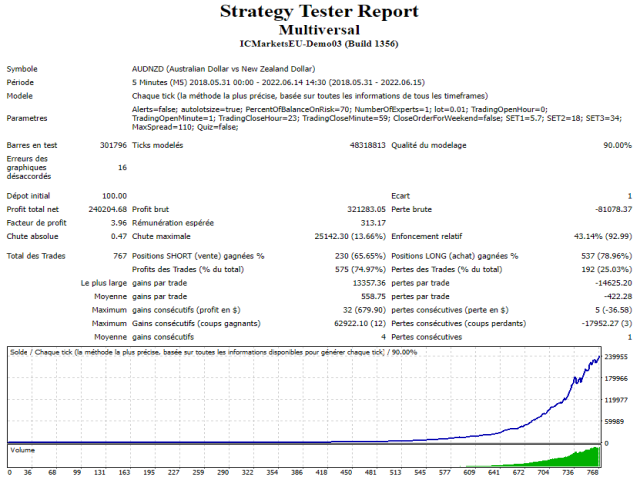Image resolution: width=640 pixels, height=480 pixels.
Task: Click the 768 trade number axis label
Action: (x=593, y=473)
